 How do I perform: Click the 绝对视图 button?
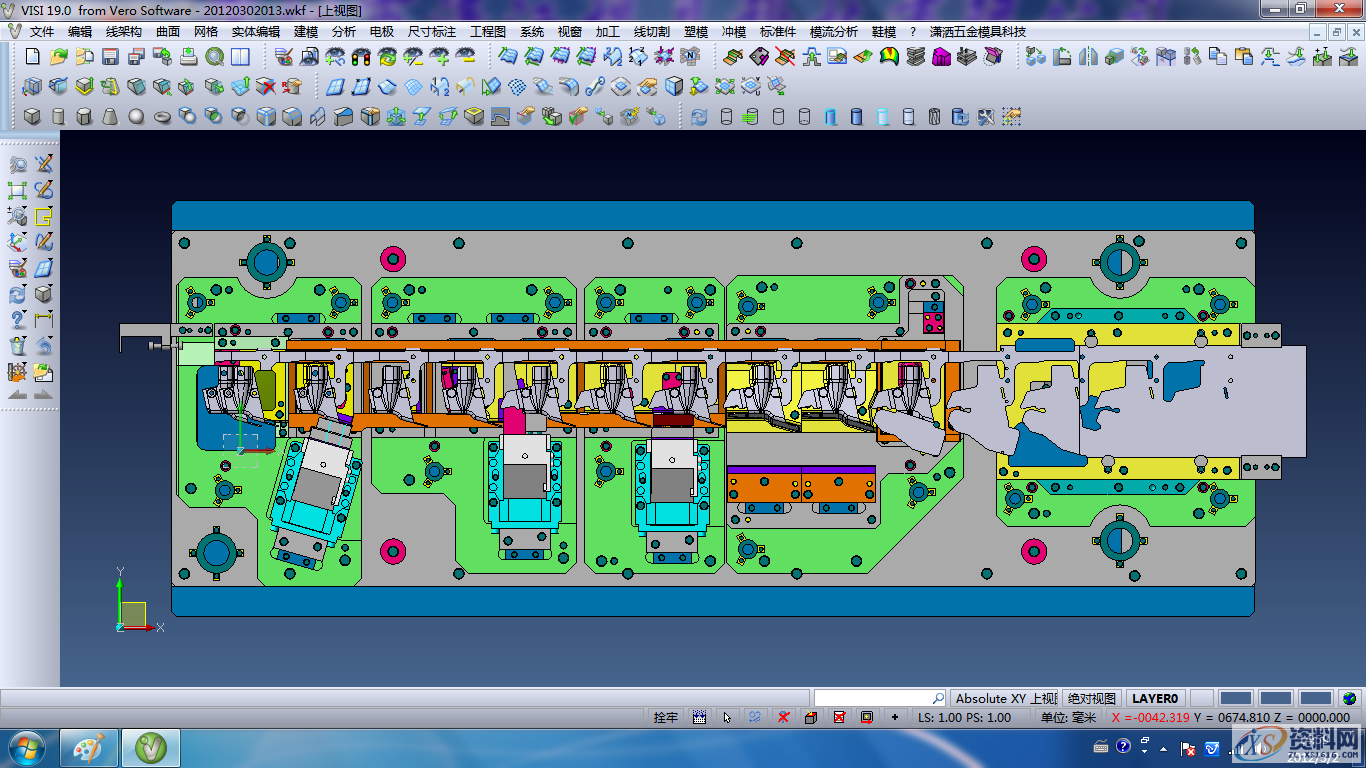tap(1091, 698)
